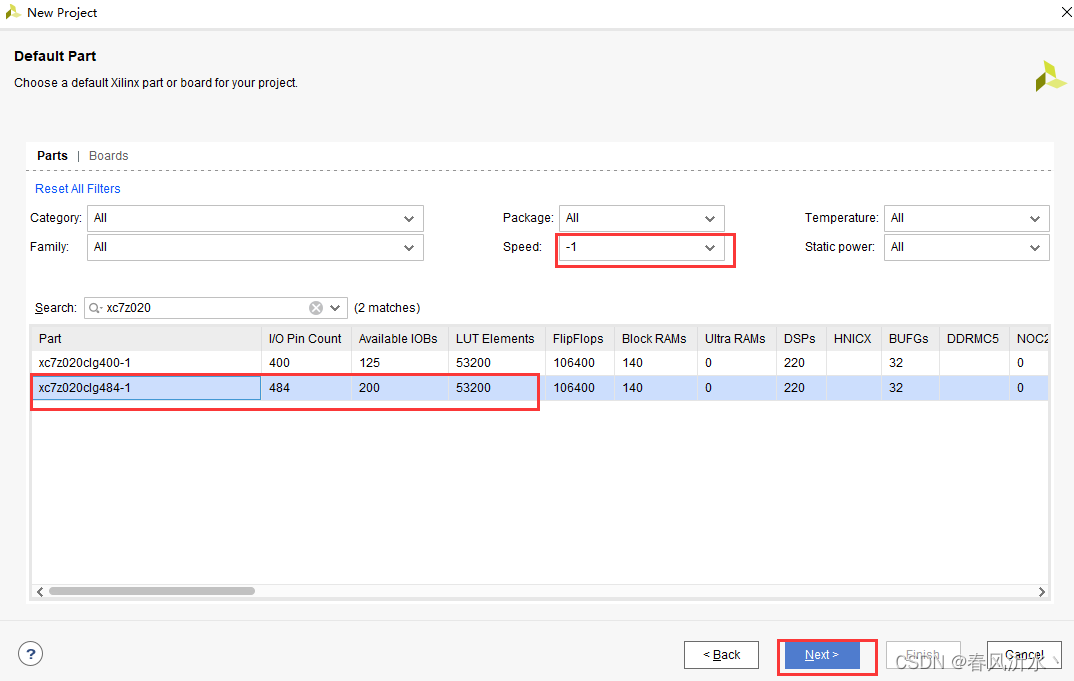Sort by the DSPs column header
This screenshot has height=681, width=1074.
click(x=801, y=338)
